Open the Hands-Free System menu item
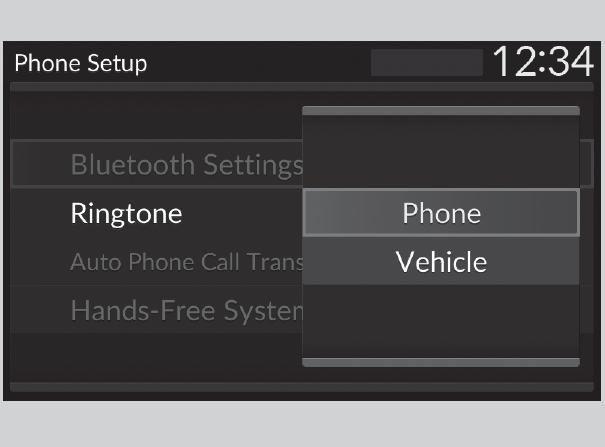605x447 pixels. [x=186, y=311]
